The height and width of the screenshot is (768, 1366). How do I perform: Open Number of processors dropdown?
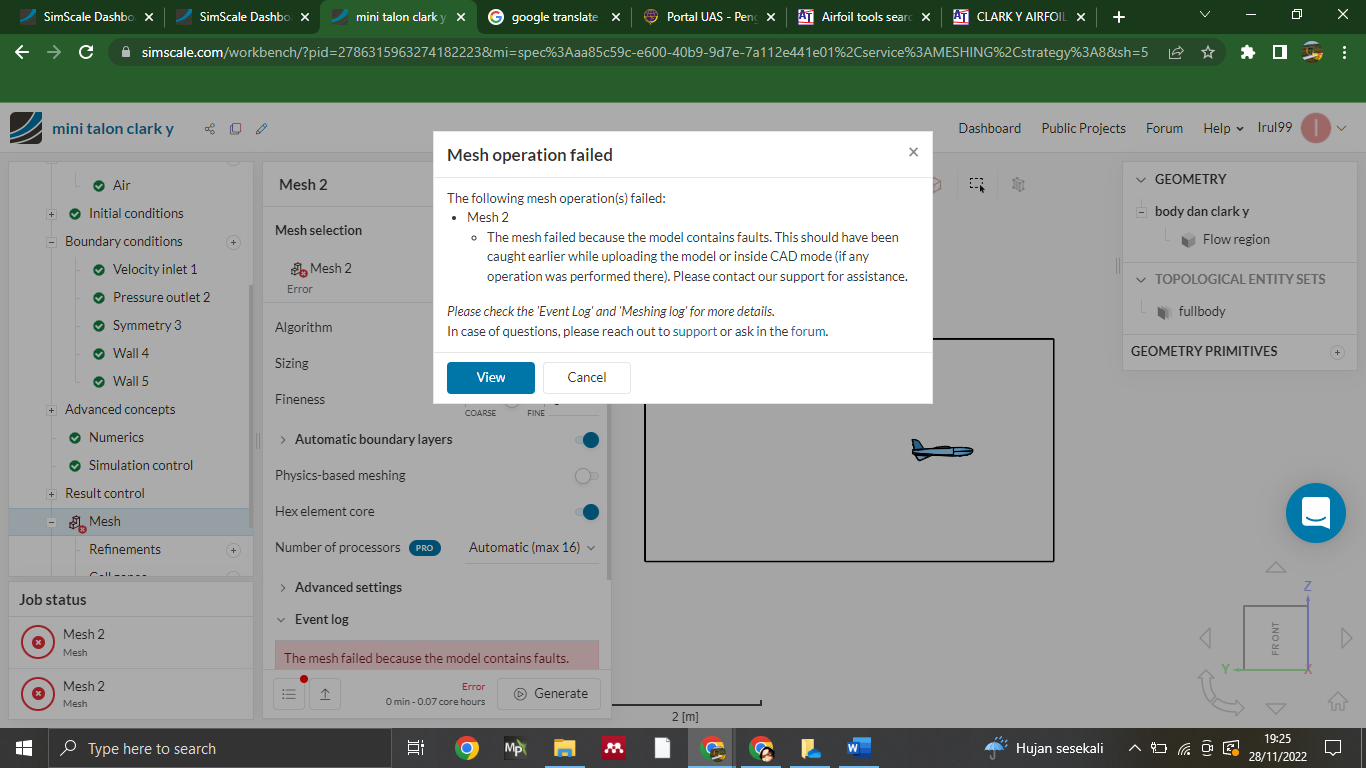point(532,548)
